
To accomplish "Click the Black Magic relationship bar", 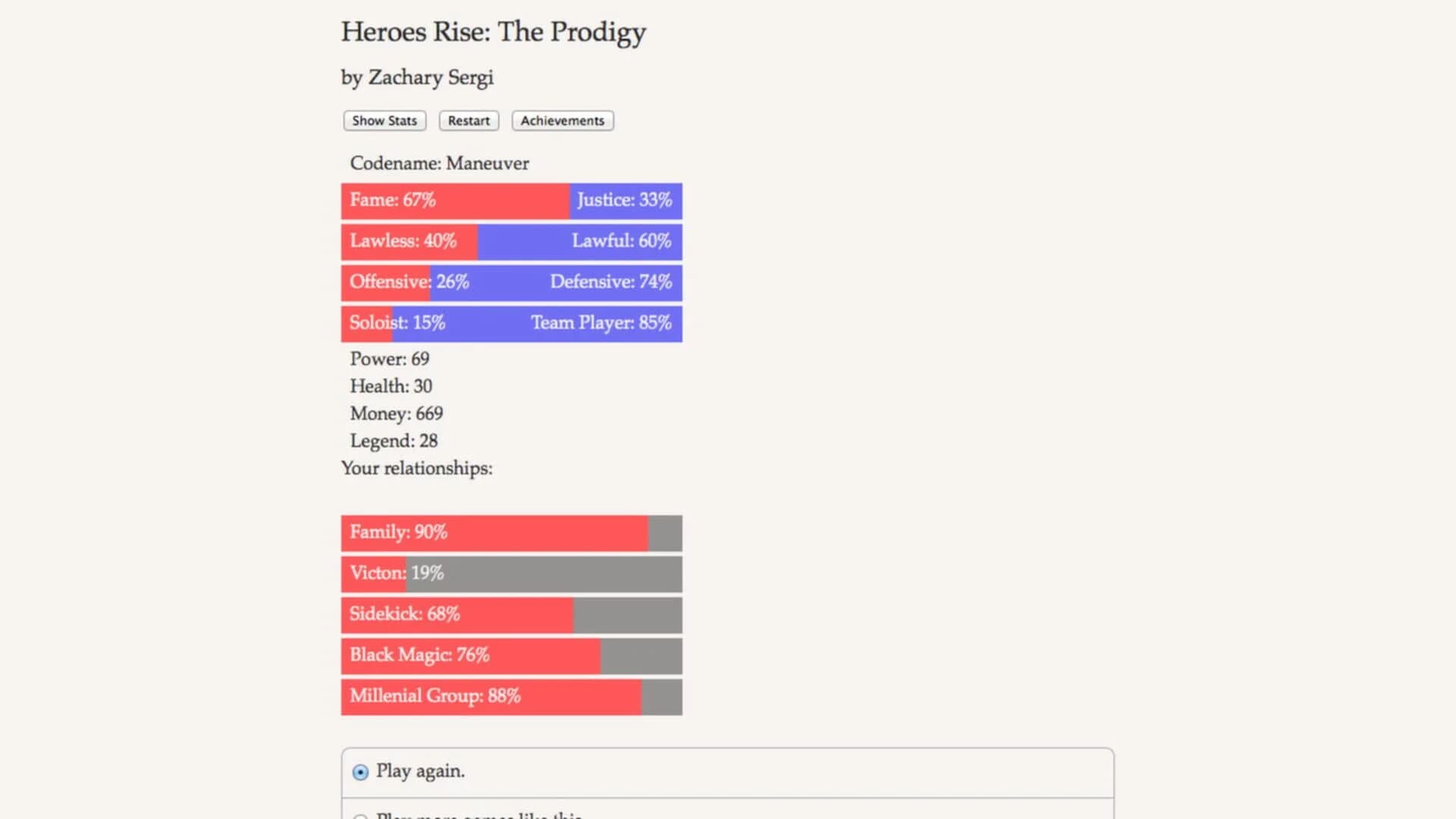I will pyautogui.click(x=511, y=656).
